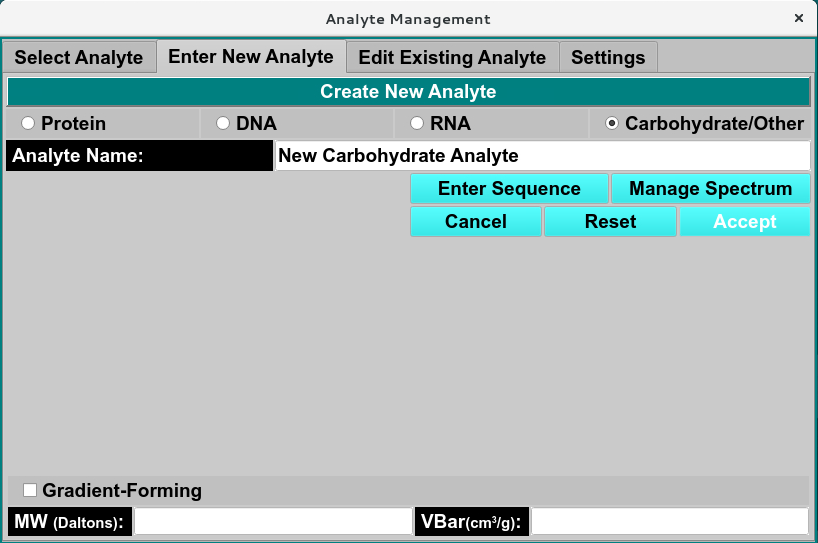Pick the Carbohydrate/Other radio button
The width and height of the screenshot is (818, 543).
click(x=612, y=124)
